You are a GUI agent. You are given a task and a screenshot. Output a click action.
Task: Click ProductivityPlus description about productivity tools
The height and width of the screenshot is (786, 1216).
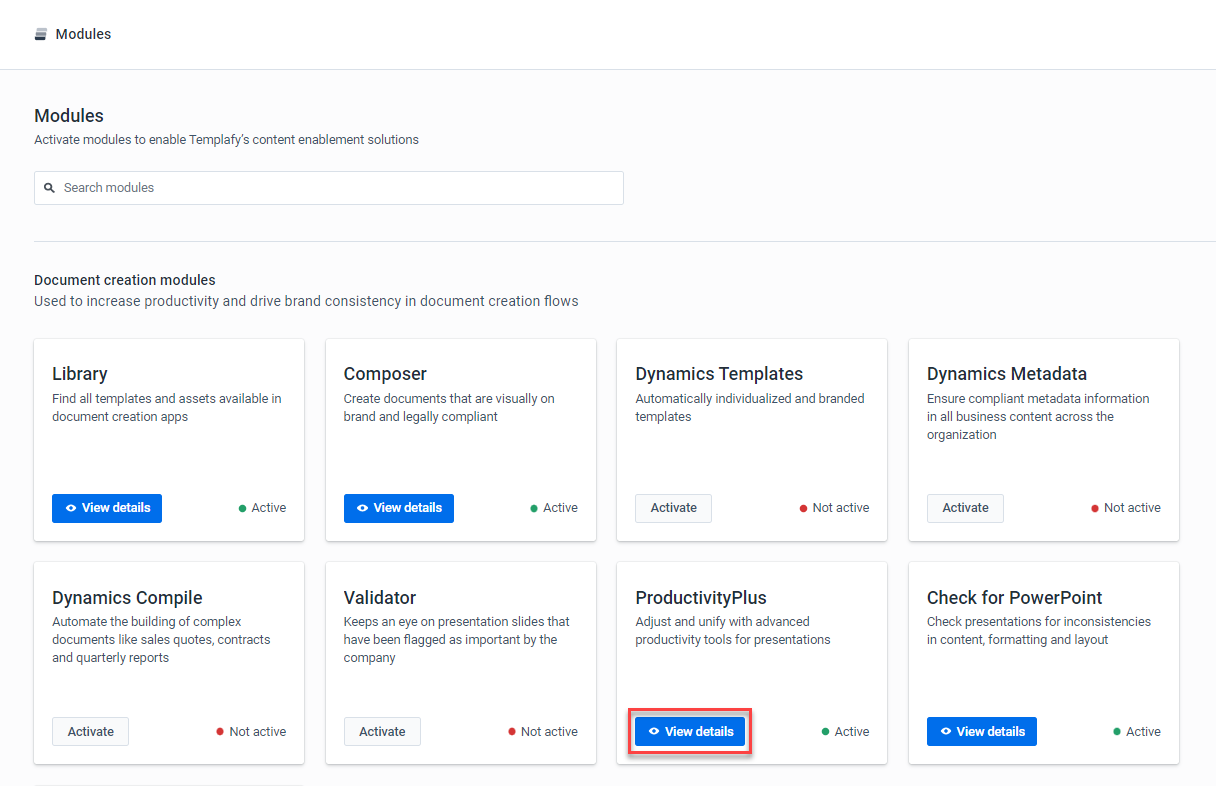tap(733, 631)
